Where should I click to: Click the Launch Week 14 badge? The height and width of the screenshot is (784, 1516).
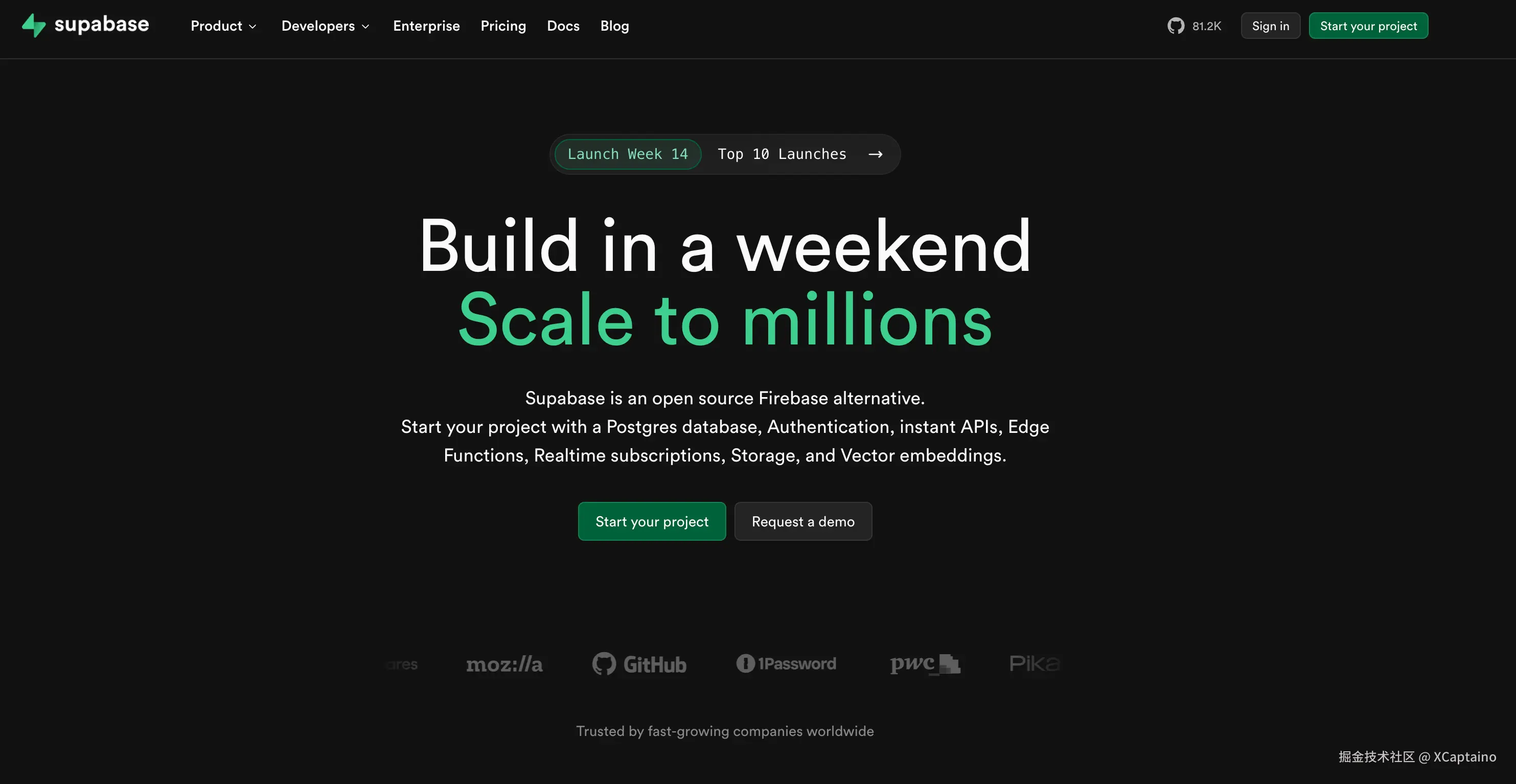[x=627, y=154]
